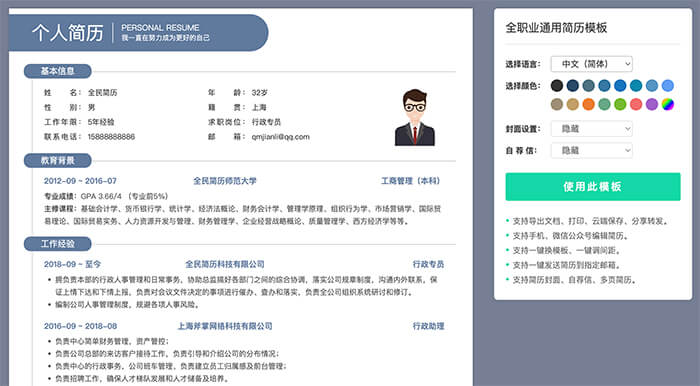Click the feature line 支持一键换模板

[x=566, y=251]
